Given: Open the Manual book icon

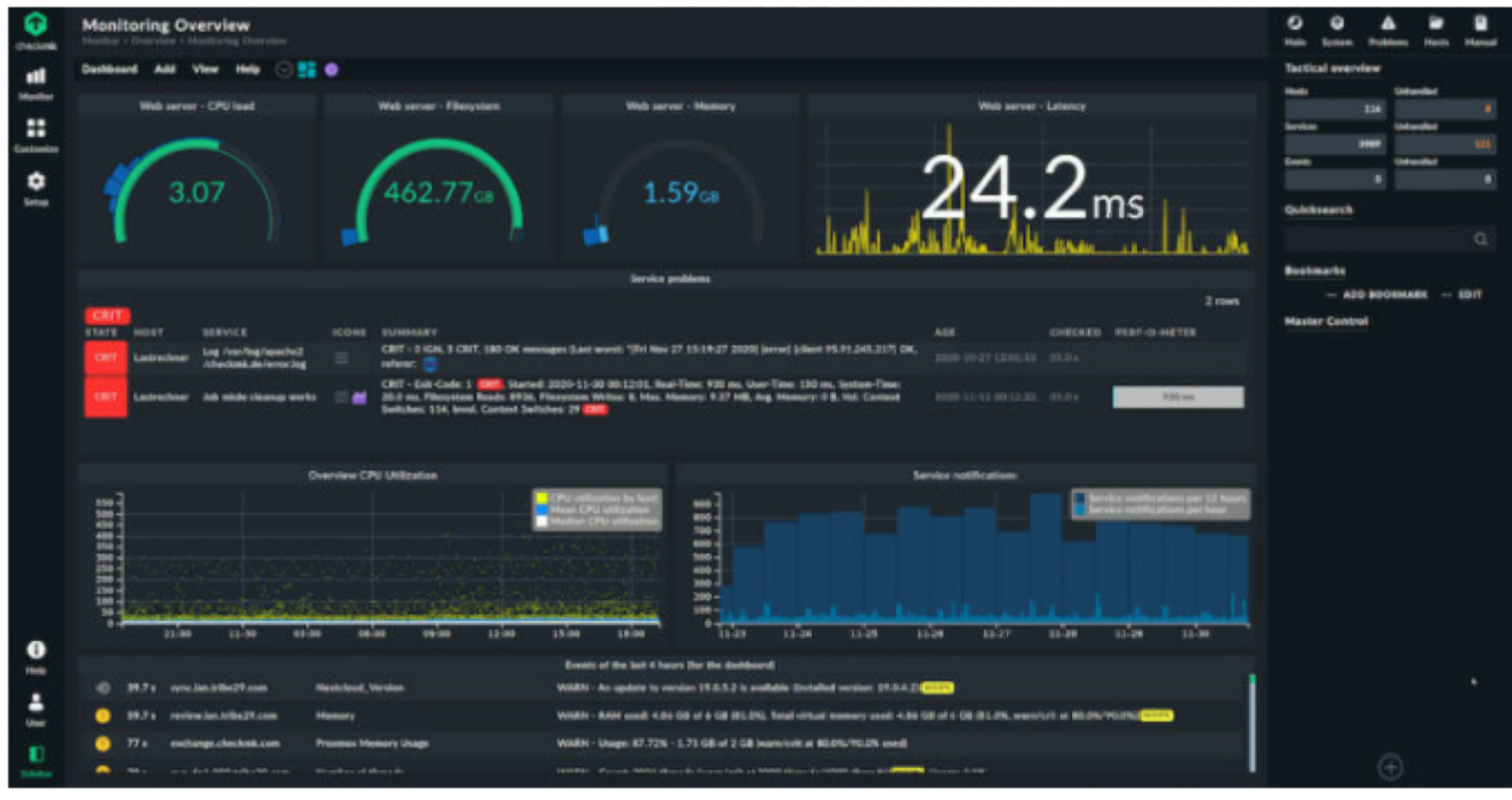Looking at the screenshot, I should click(x=1480, y=30).
